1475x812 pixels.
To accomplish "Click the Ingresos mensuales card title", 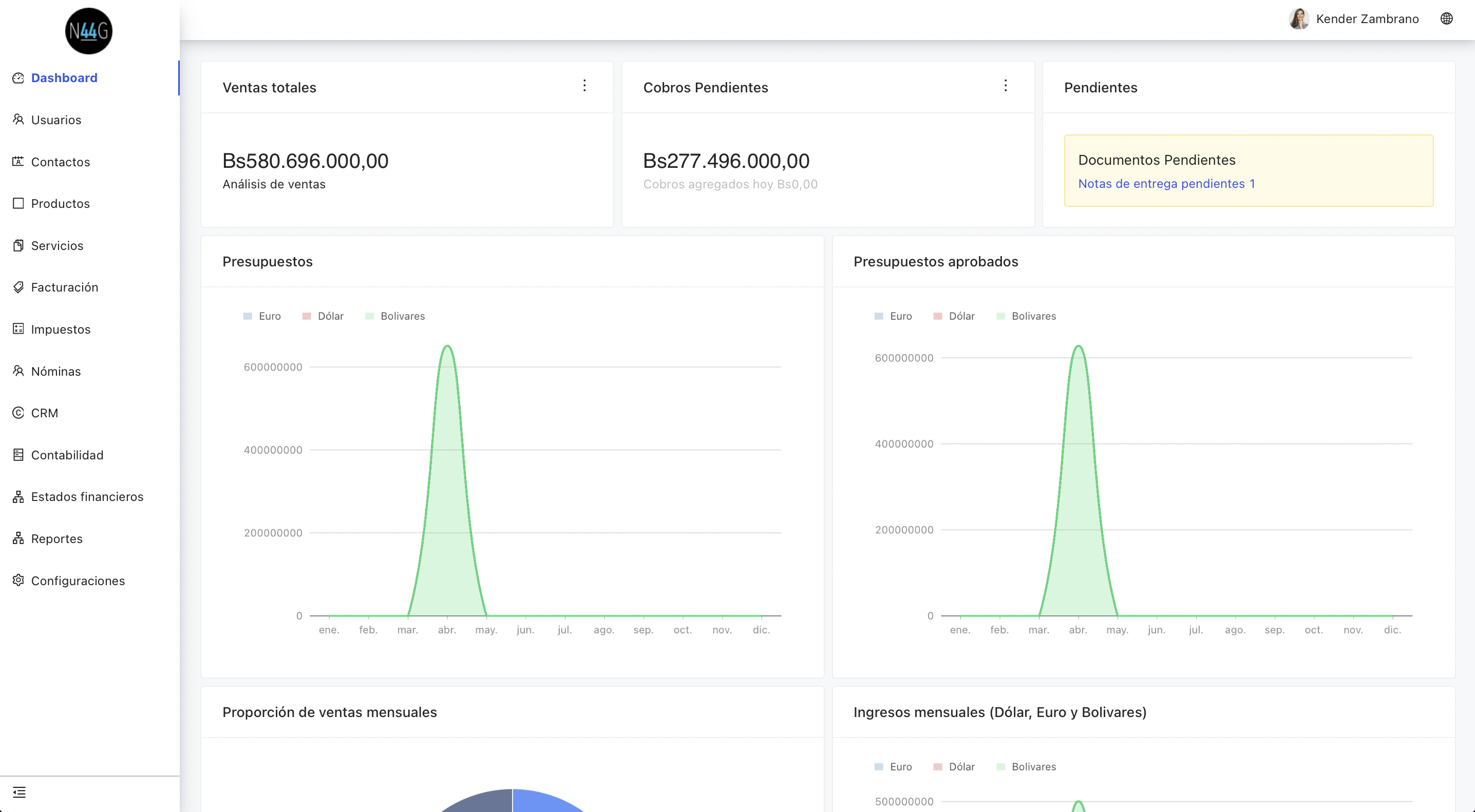I will coord(1000,712).
